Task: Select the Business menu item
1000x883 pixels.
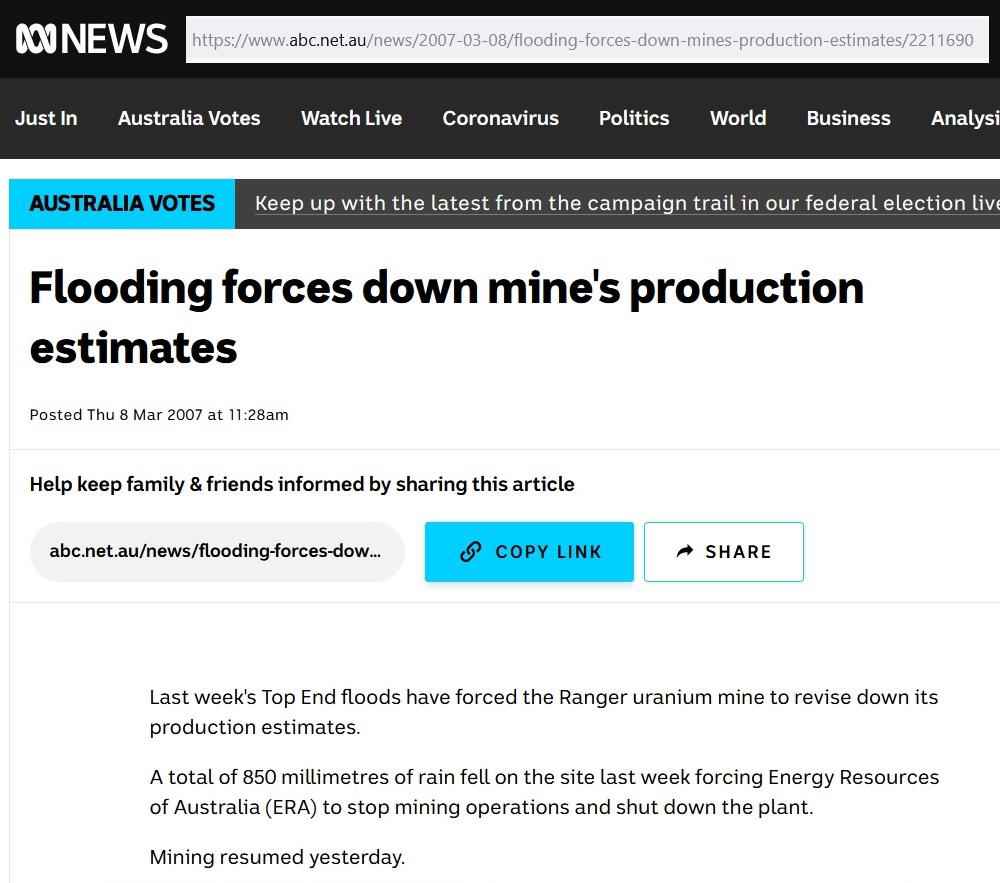Action: (848, 118)
